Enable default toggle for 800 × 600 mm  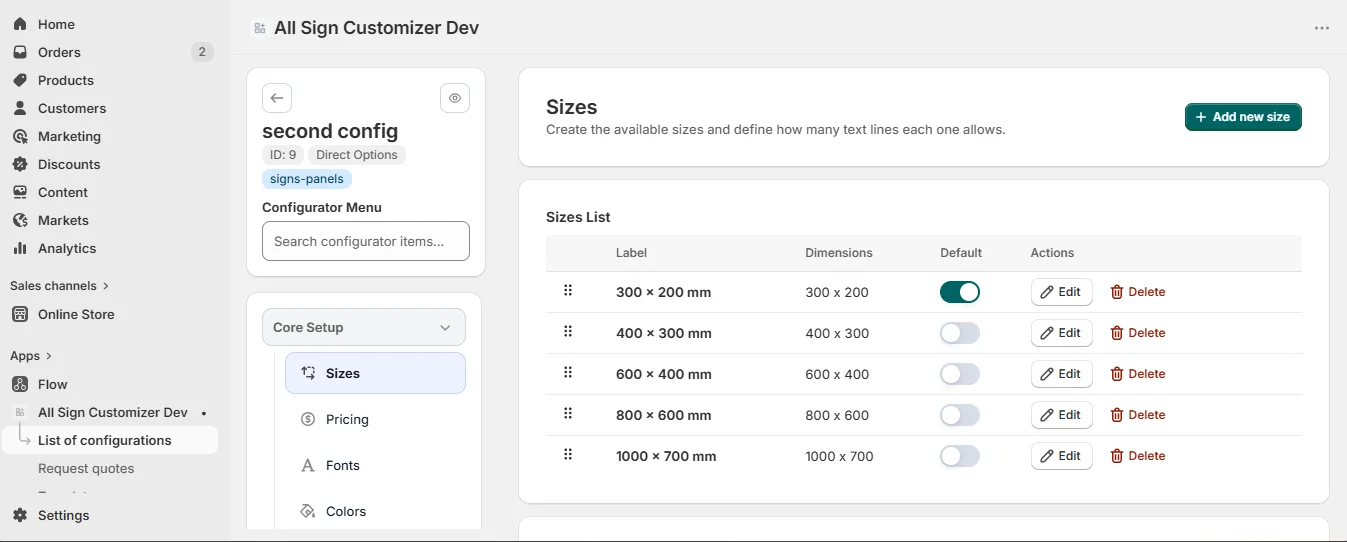coord(960,415)
